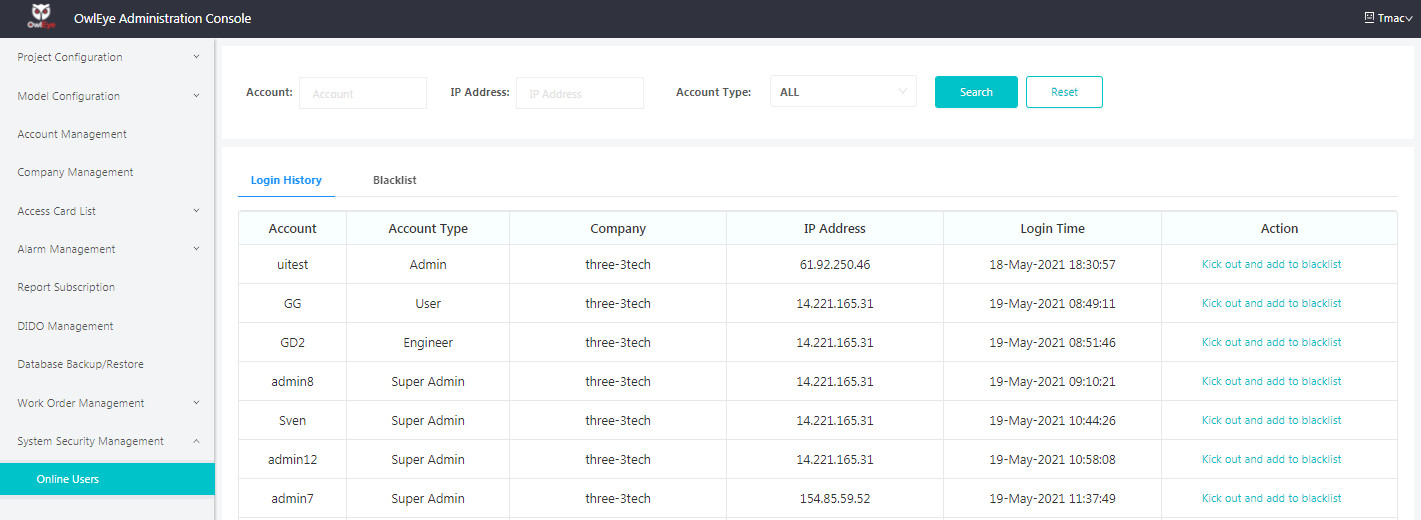Expand Access Card List submenu
The image size is (1421, 520).
(107, 211)
